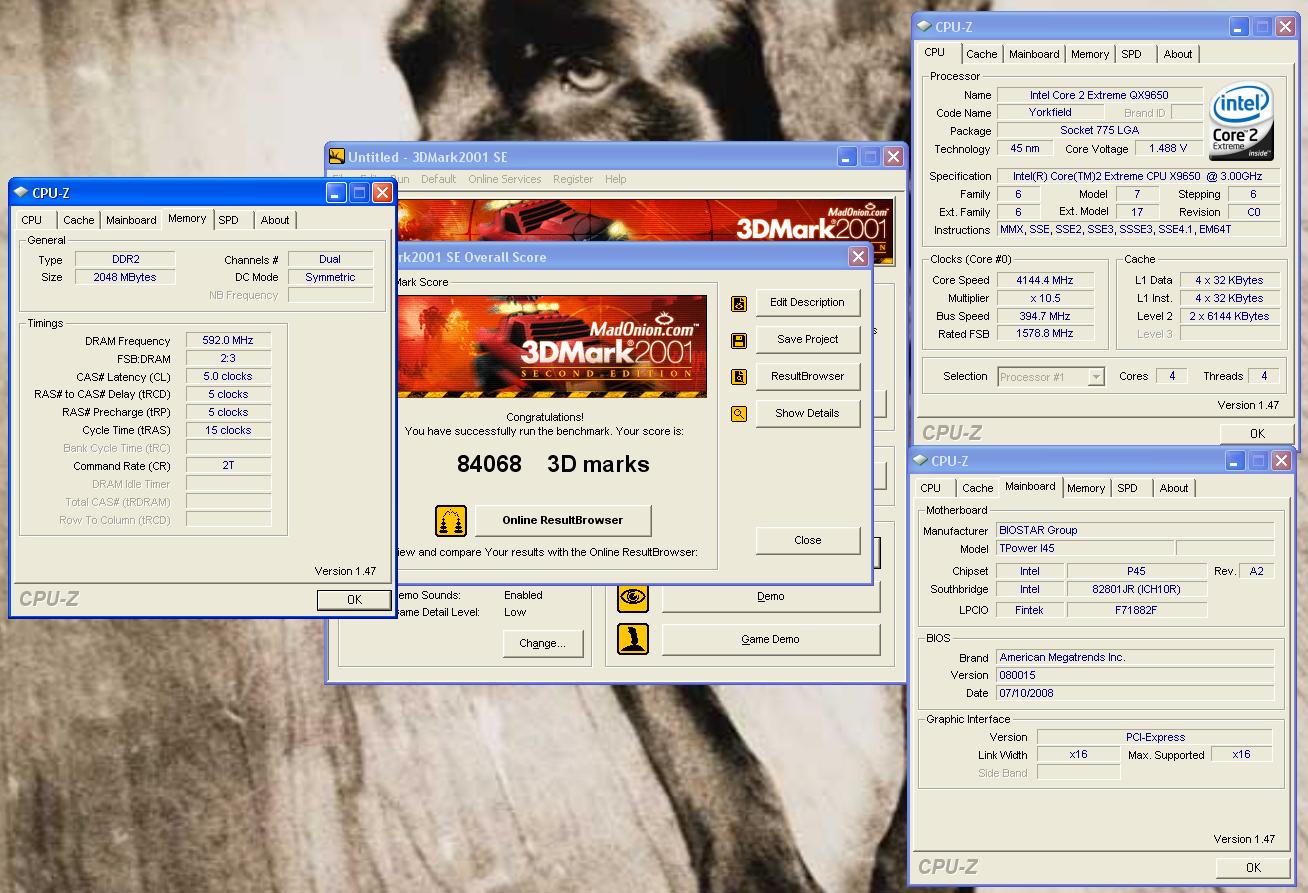This screenshot has width=1308, height=893.
Task: Click the Level 2 cache 2 x 6144 KBytes field
Action: tap(1229, 316)
